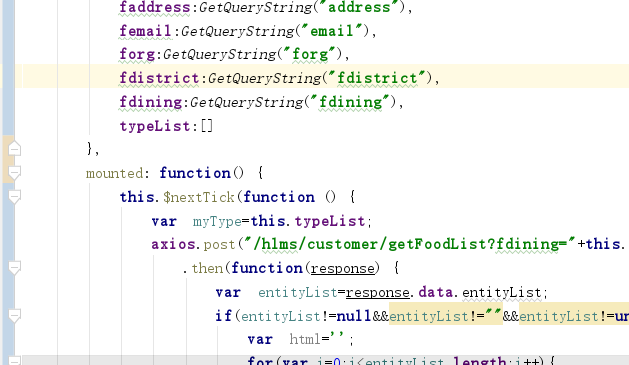The width and height of the screenshot is (629, 365).
Task: Click GetQueryString on the fdistrict line
Action: [265, 78]
